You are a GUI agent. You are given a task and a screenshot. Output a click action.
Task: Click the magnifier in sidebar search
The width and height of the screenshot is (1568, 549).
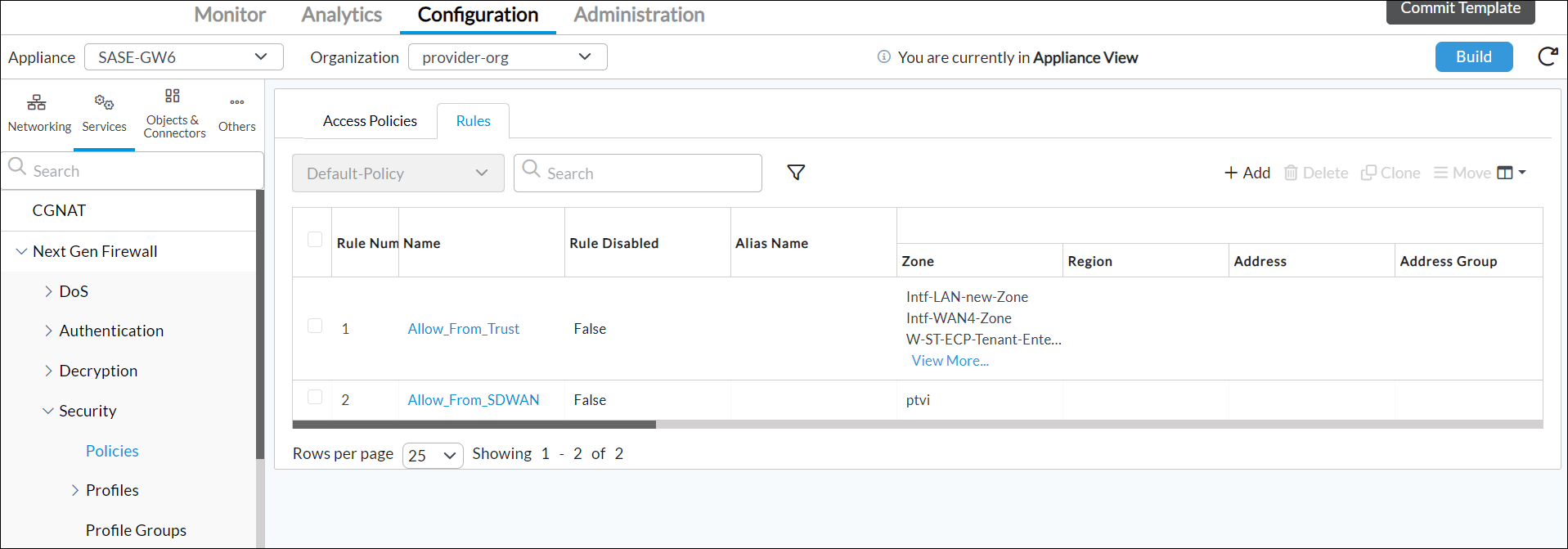tap(17, 167)
